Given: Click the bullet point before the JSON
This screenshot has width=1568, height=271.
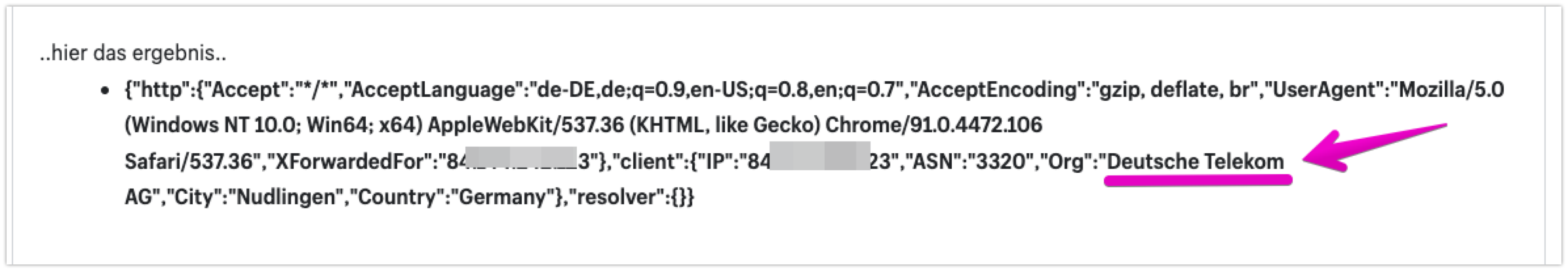Looking at the screenshot, I should click(x=104, y=90).
